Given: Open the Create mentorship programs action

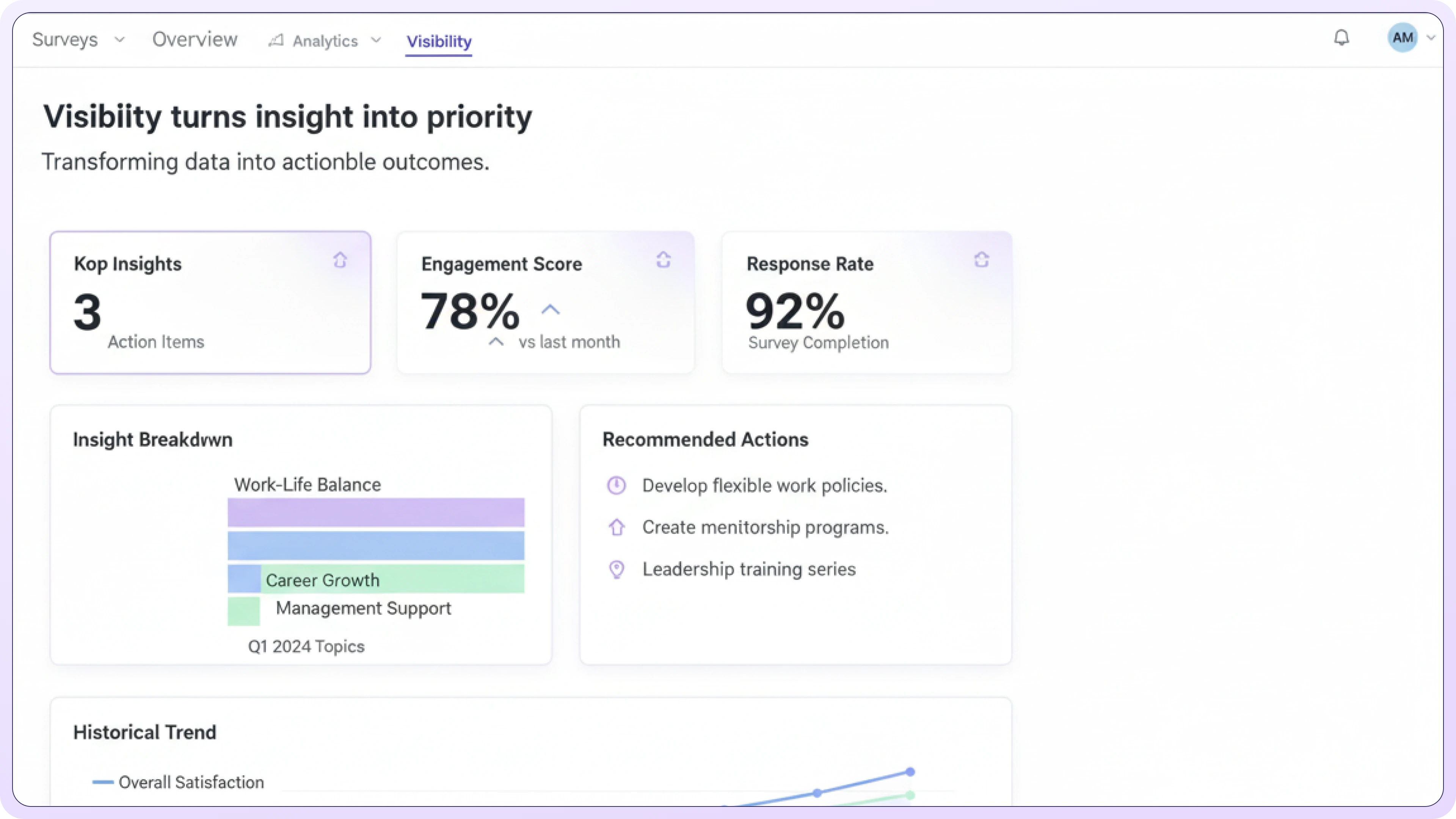Looking at the screenshot, I should coord(765,527).
